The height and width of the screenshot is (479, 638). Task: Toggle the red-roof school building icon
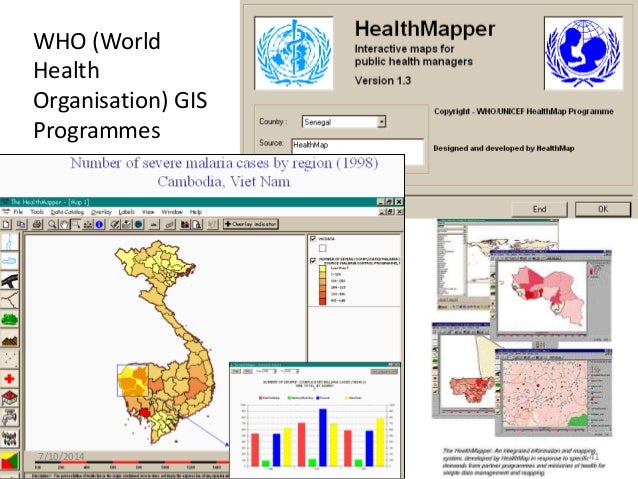pos(10,398)
